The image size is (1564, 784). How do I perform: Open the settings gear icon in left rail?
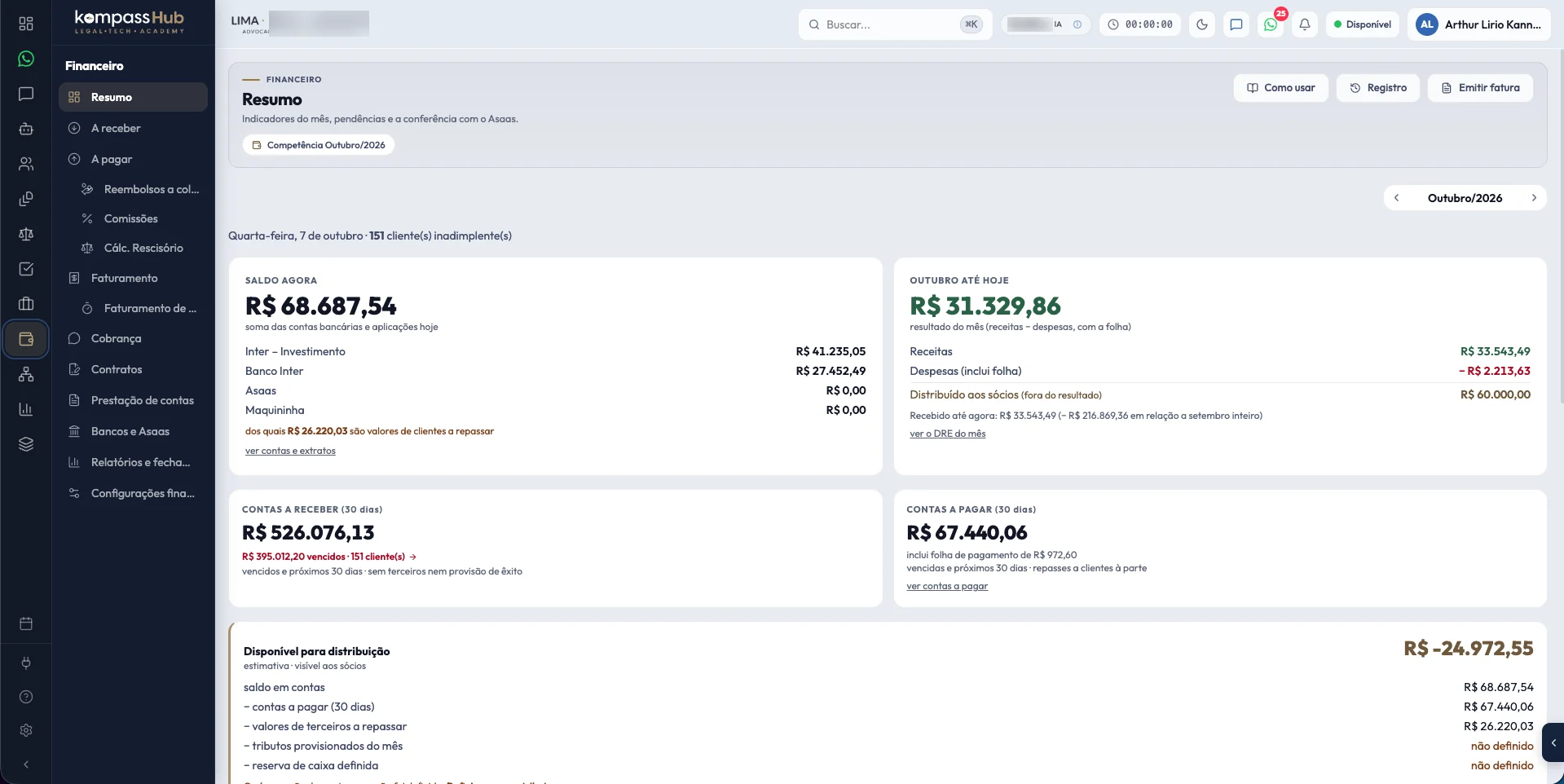point(26,730)
